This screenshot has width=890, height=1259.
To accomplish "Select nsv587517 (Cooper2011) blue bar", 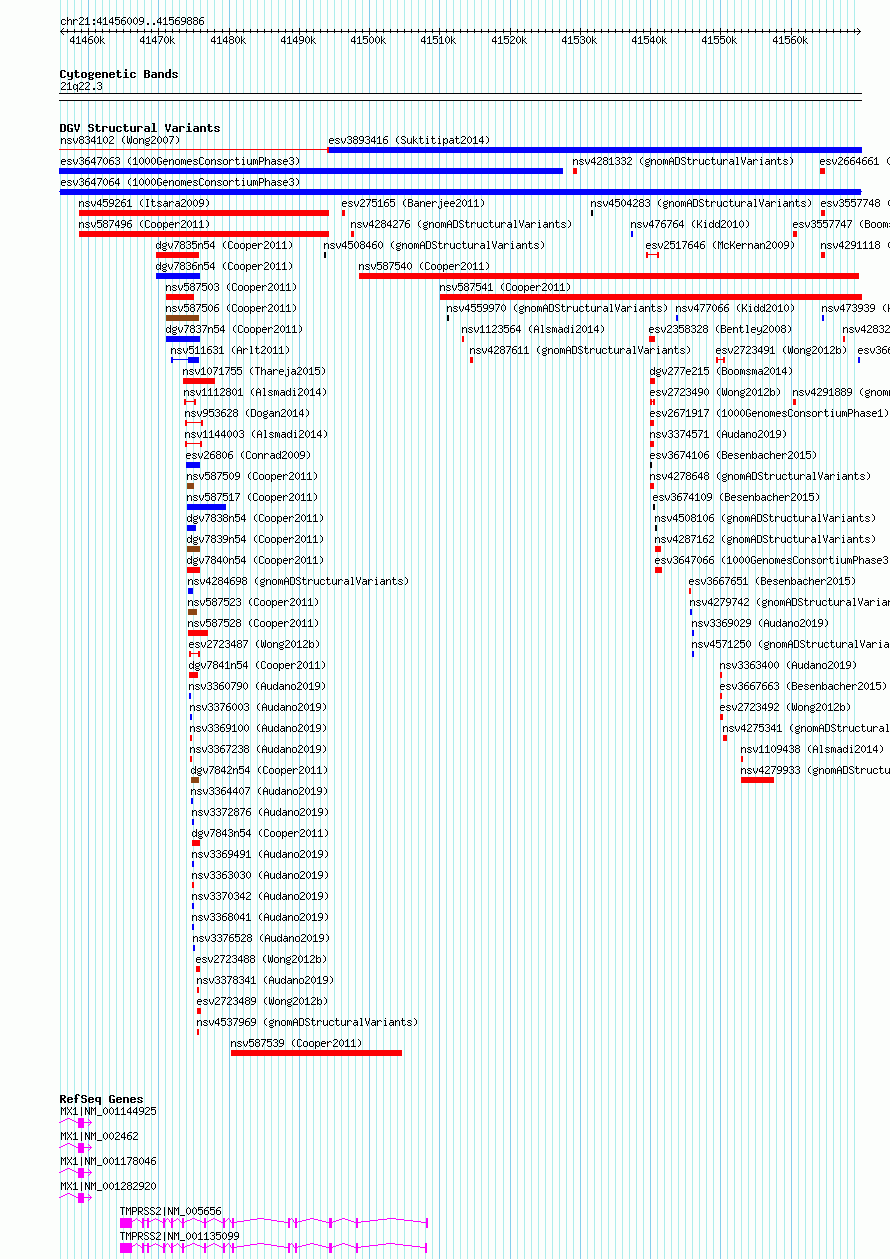I will click(x=206, y=507).
